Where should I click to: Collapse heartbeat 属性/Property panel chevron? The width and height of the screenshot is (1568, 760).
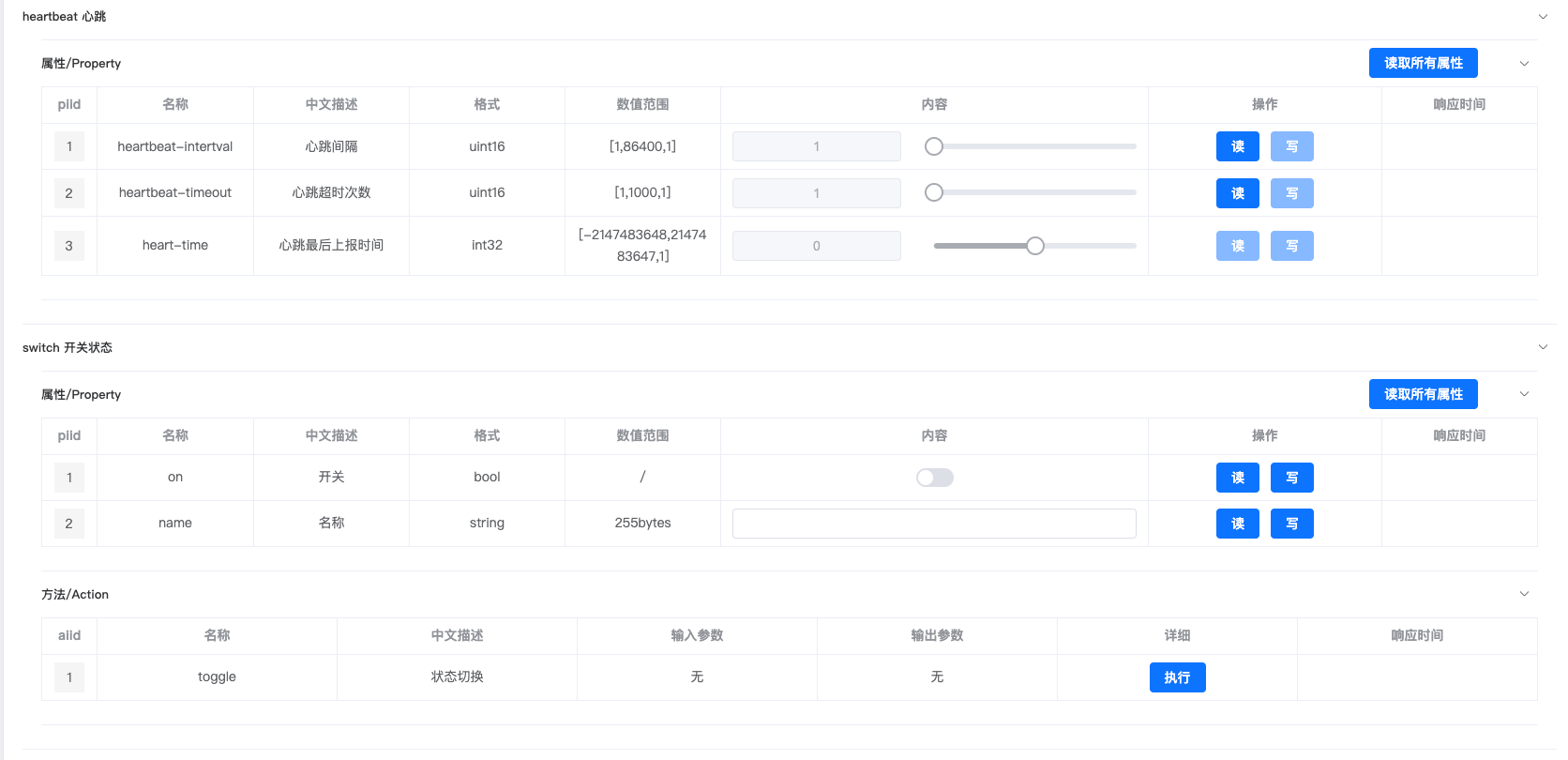pyautogui.click(x=1524, y=64)
